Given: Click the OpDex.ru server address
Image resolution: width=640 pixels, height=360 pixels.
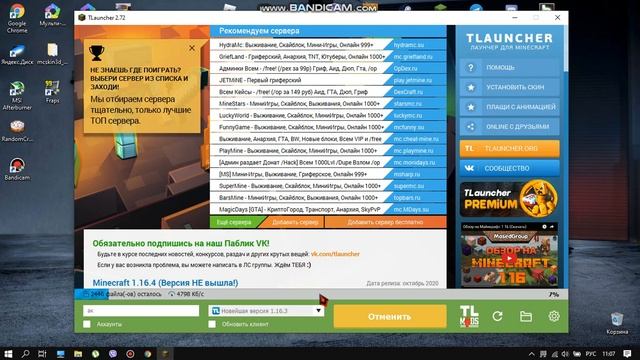Looking at the screenshot, I should coord(405,69).
